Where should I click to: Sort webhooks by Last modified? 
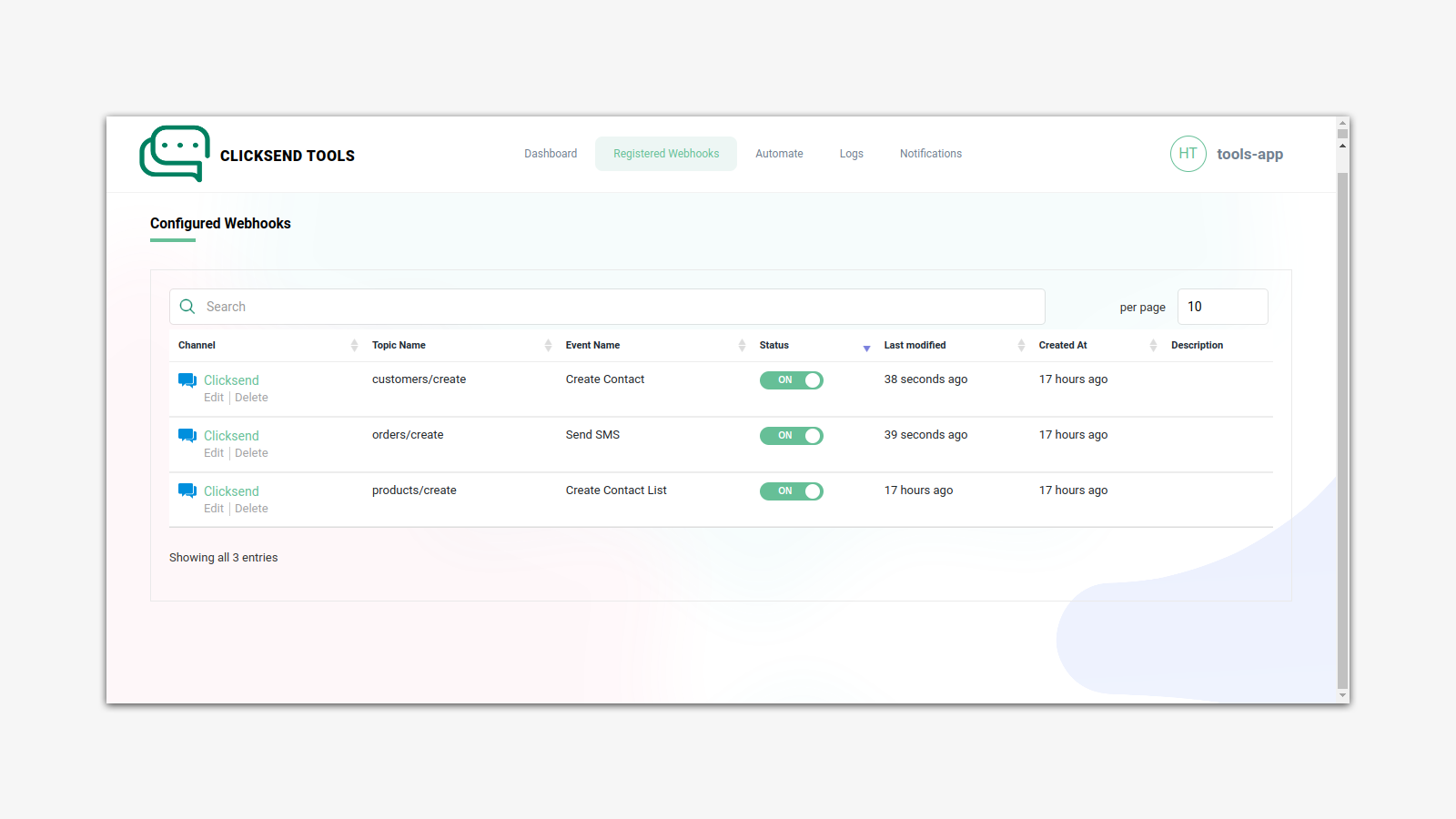[914, 345]
